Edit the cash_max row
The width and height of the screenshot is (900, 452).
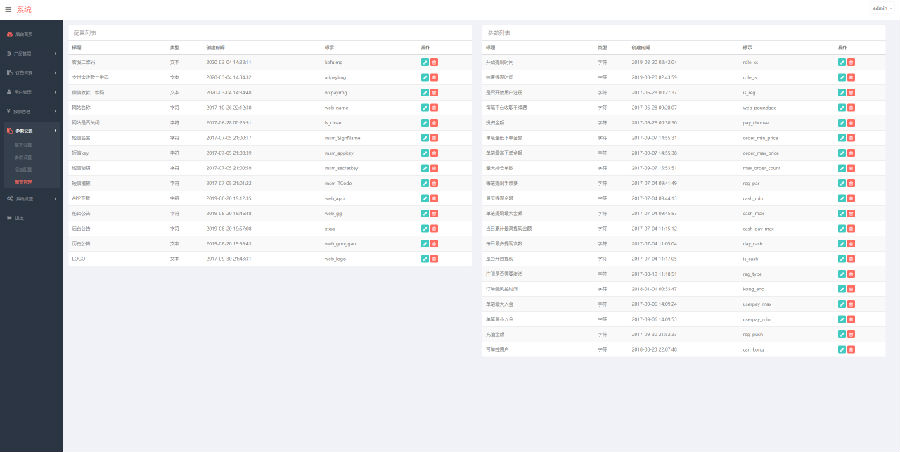[841, 213]
